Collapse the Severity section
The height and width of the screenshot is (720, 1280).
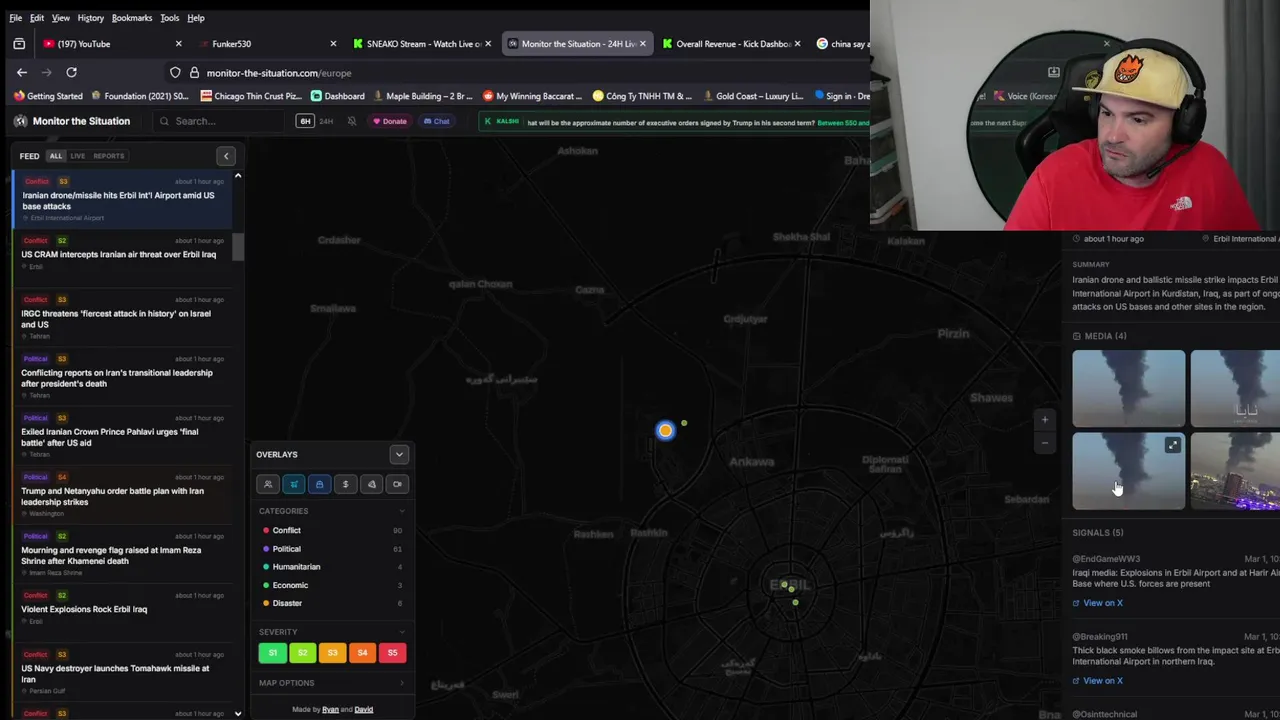pyautogui.click(x=402, y=632)
